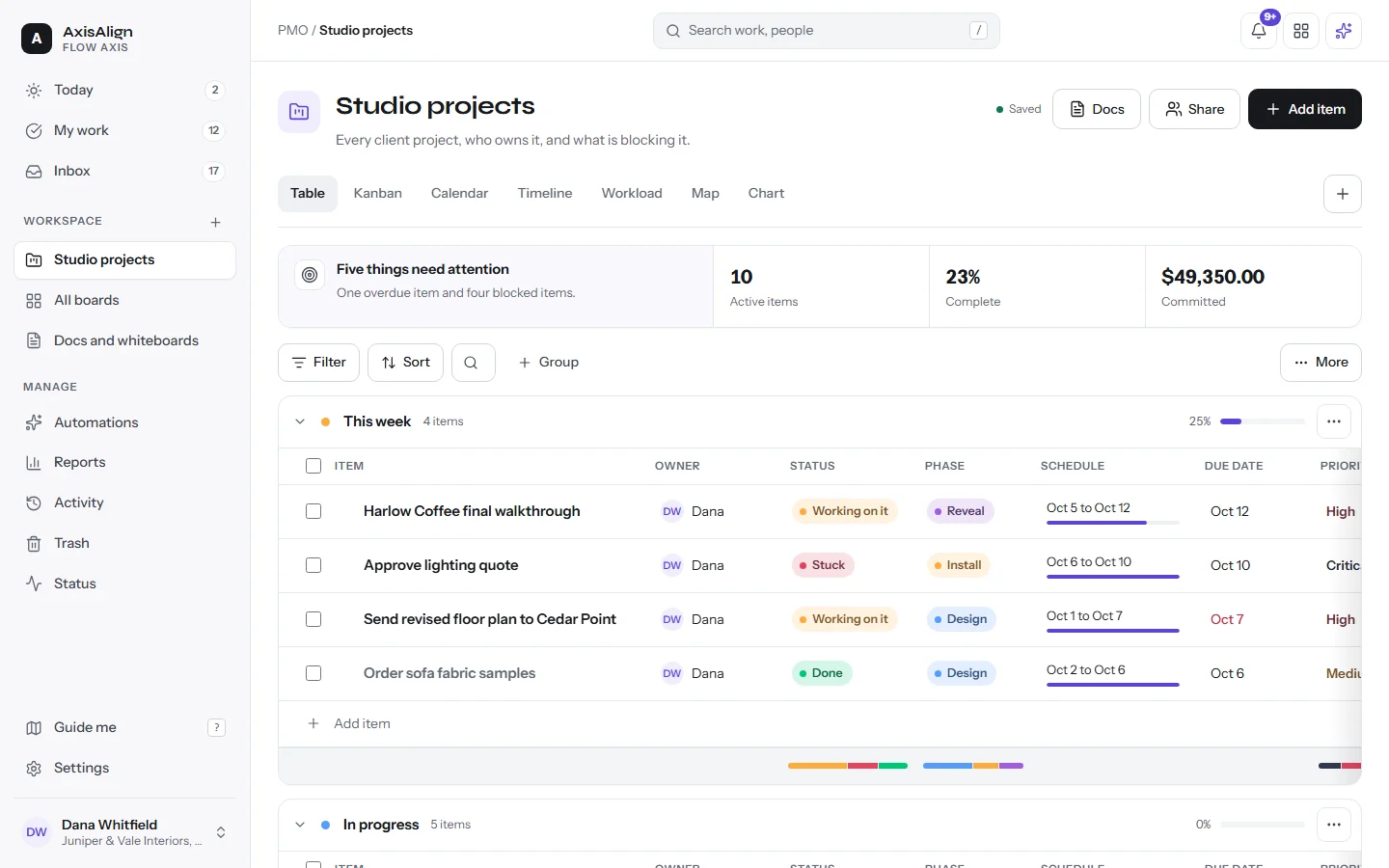
Task: Open the Timeline view tab
Action: pyautogui.click(x=545, y=194)
